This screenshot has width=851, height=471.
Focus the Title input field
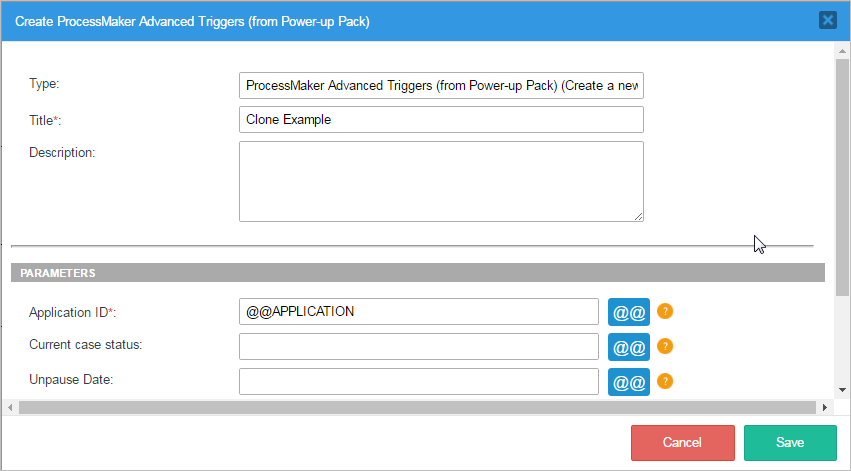pyautogui.click(x=441, y=120)
